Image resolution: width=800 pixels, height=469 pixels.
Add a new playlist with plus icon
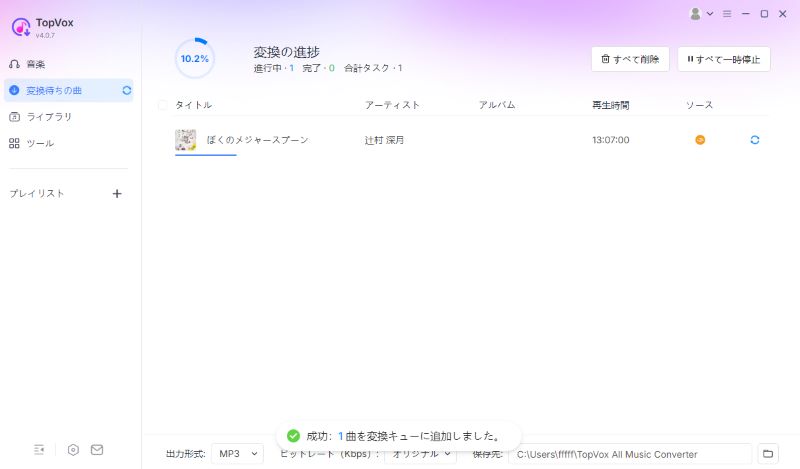tap(117, 193)
